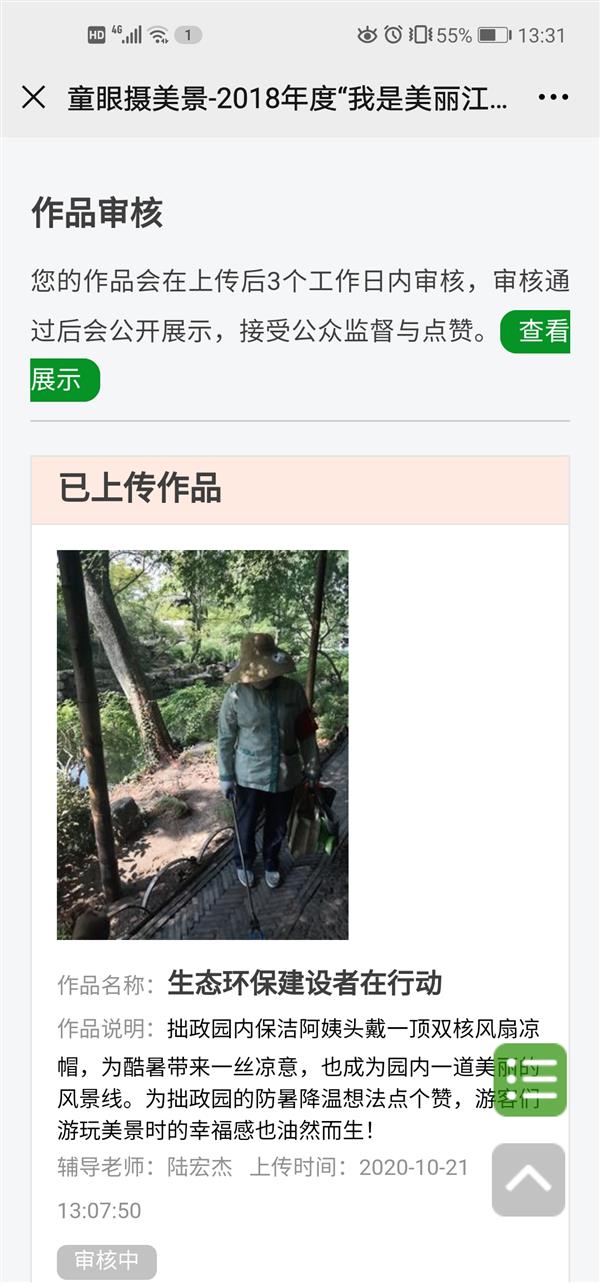Tap the 查看展示 green button
The width and height of the screenshot is (600, 1283).
click(535, 331)
